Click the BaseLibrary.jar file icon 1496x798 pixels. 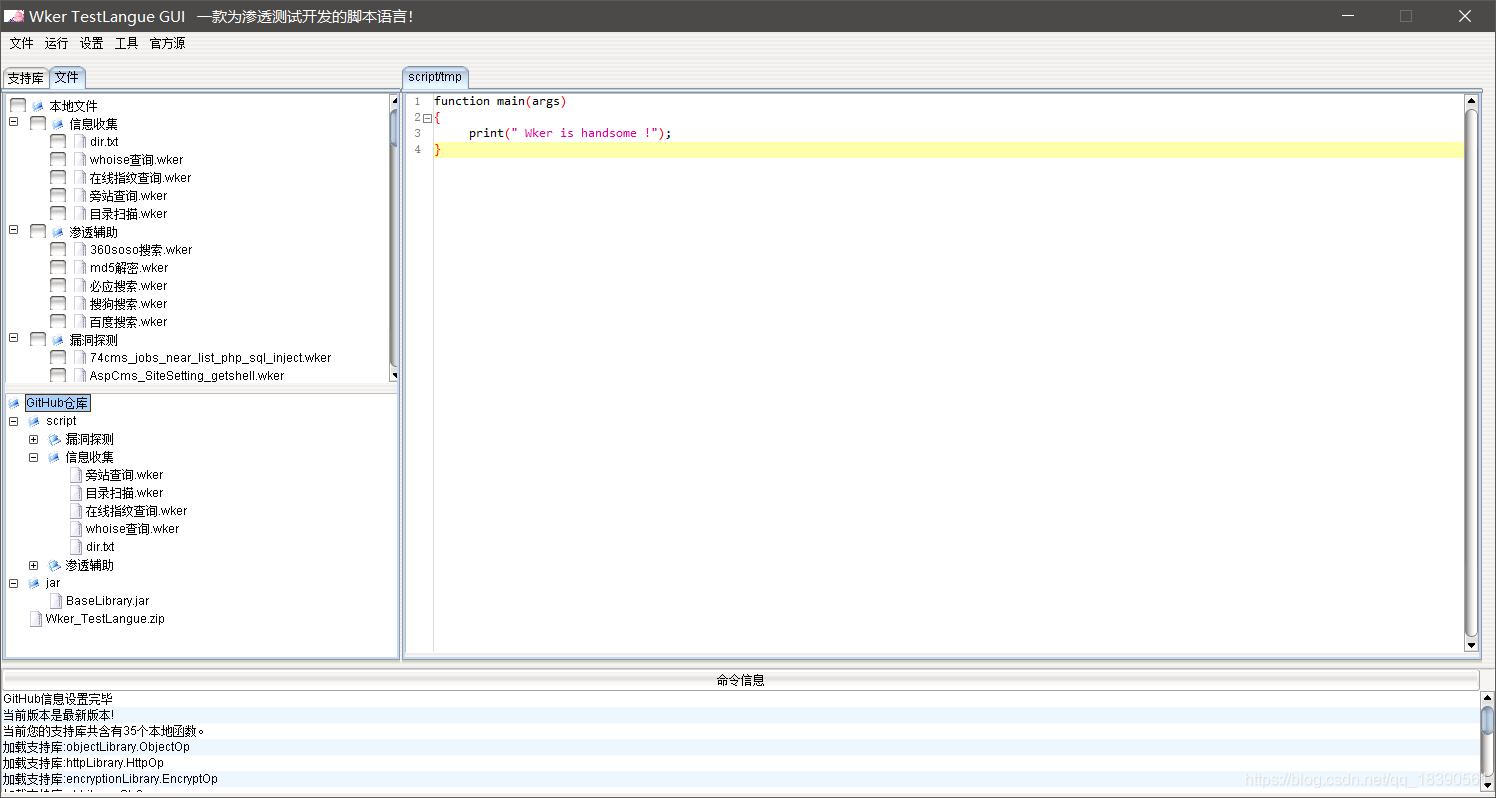56,601
